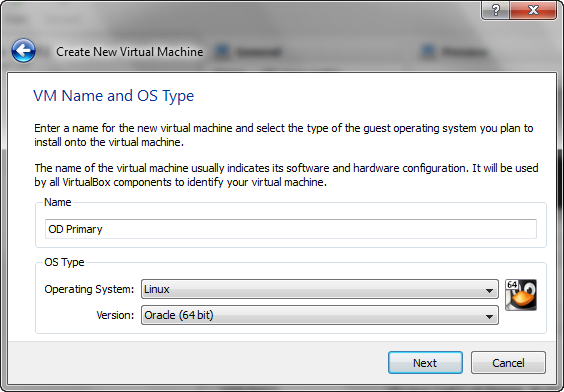Viewport: 564px width, 392px height.
Task: Click the 'Create New Virtual Machine' title text
Action: [x=129, y=52]
